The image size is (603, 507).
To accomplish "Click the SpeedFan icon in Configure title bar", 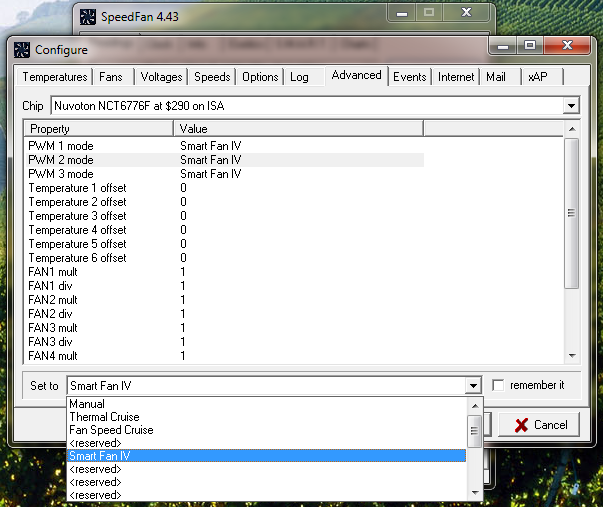I will click(x=22, y=50).
